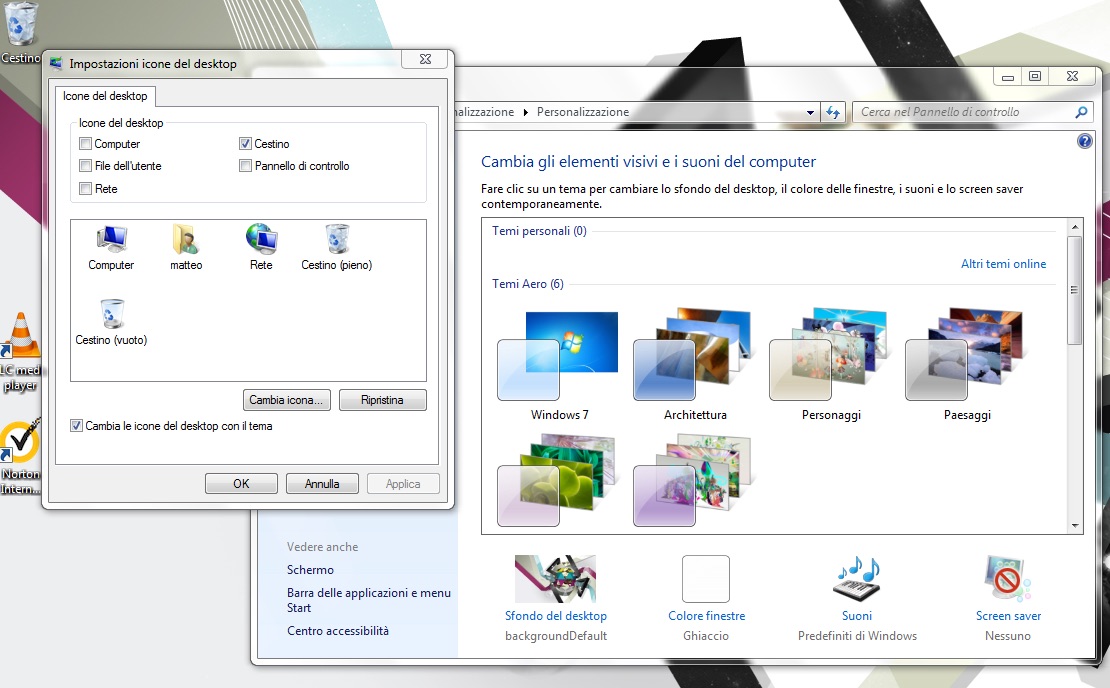Open the address bar history dropdown
The height and width of the screenshot is (688, 1110).
810,112
